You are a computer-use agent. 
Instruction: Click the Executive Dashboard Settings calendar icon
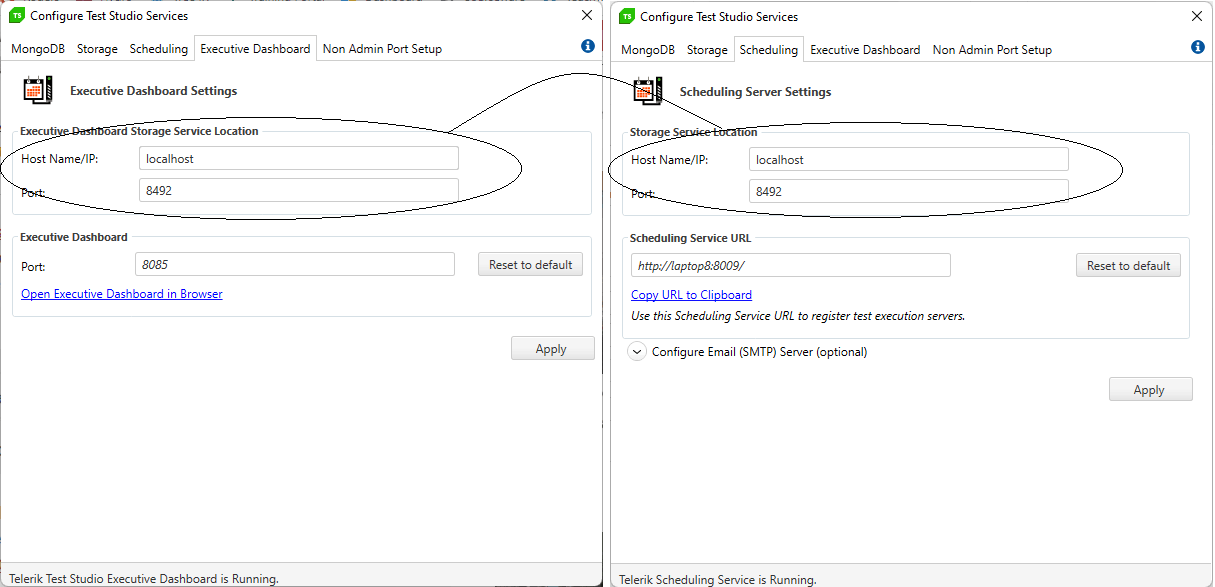36,90
